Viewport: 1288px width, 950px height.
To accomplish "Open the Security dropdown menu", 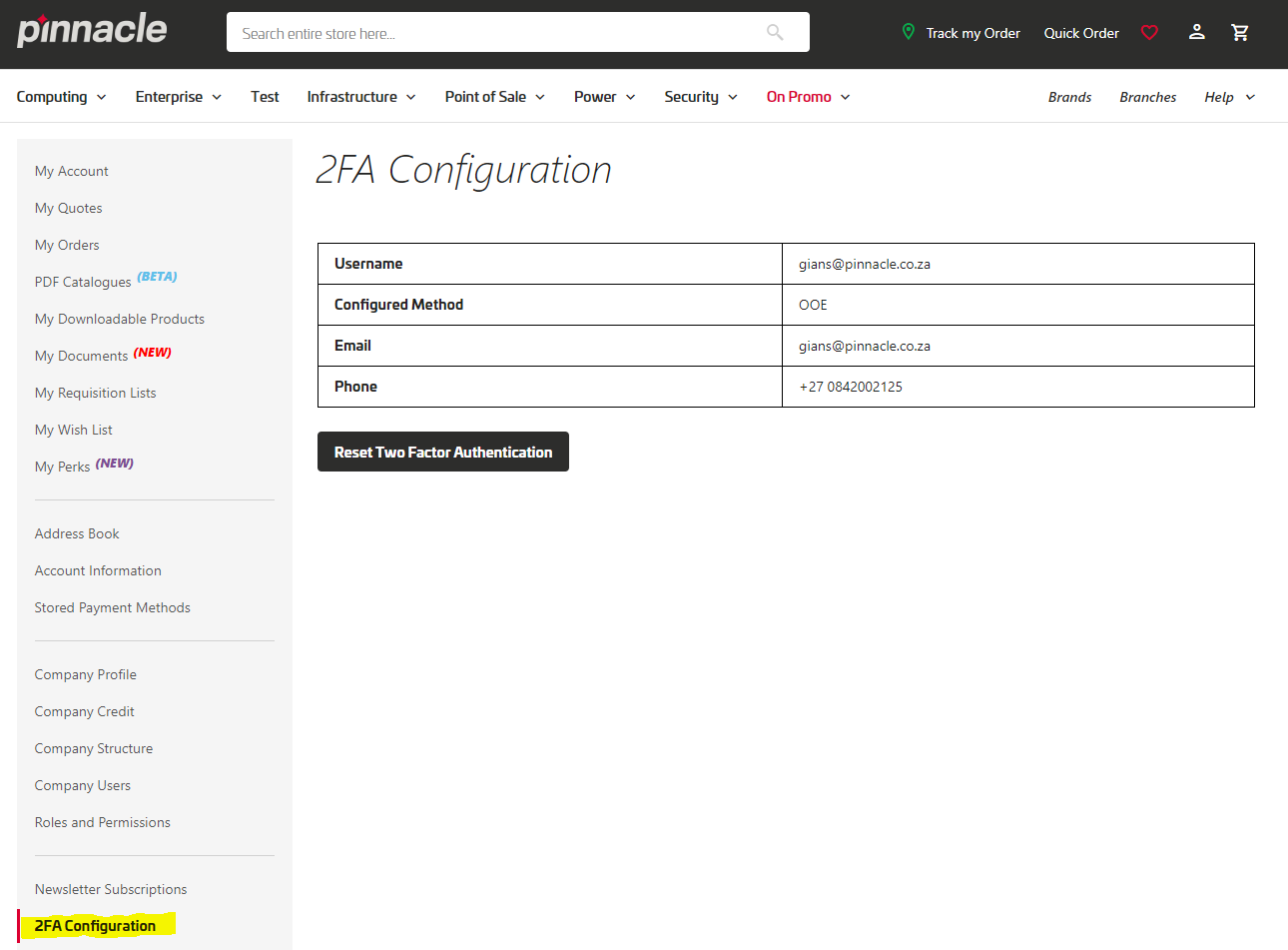I will [700, 97].
